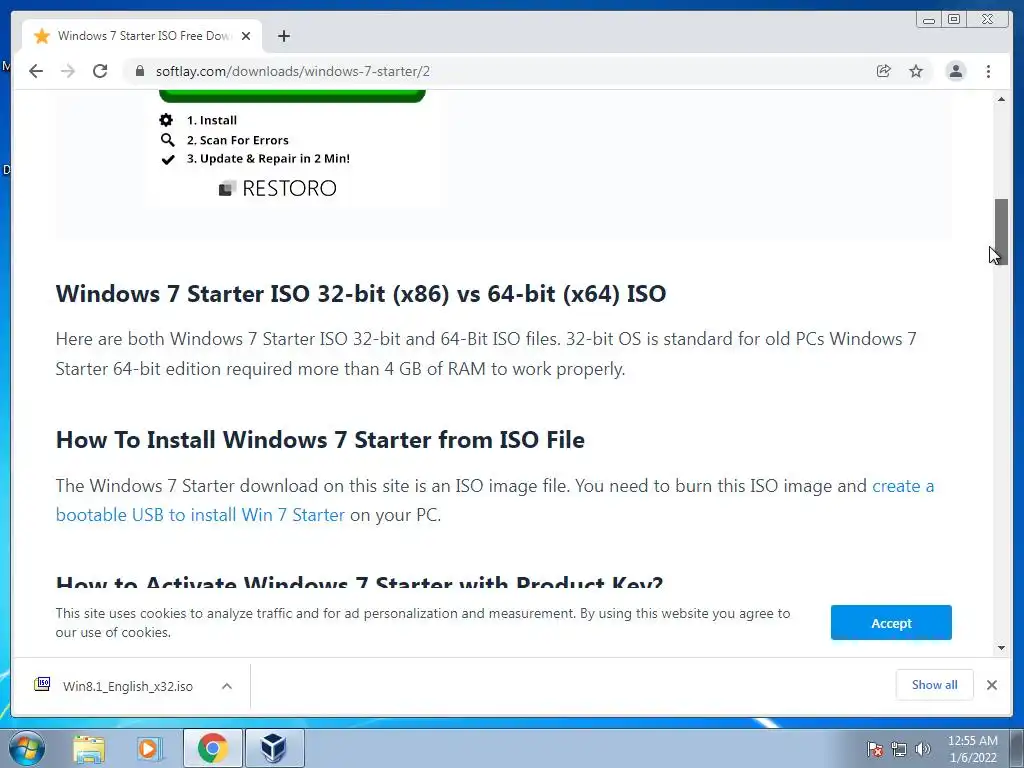Open Chrome's three-dot menu
This screenshot has width=1024, height=768.
988,71
